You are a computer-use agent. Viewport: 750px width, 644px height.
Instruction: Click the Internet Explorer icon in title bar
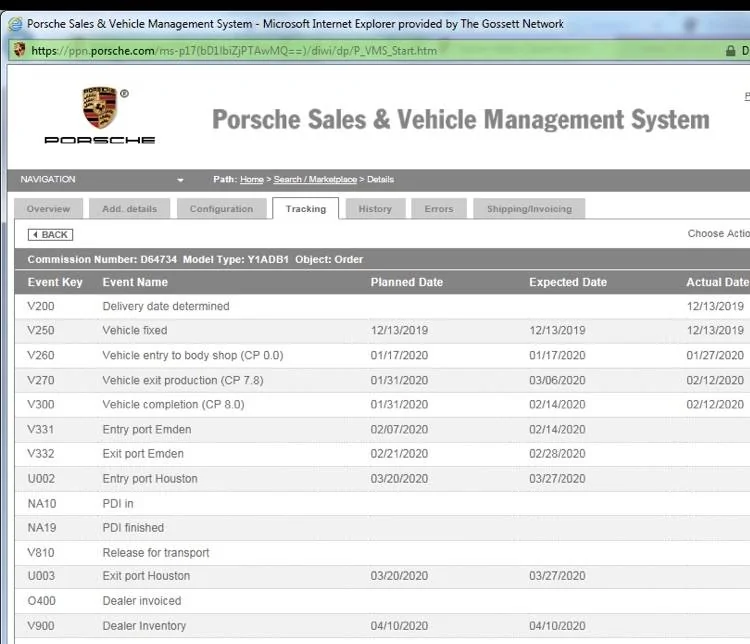point(15,24)
